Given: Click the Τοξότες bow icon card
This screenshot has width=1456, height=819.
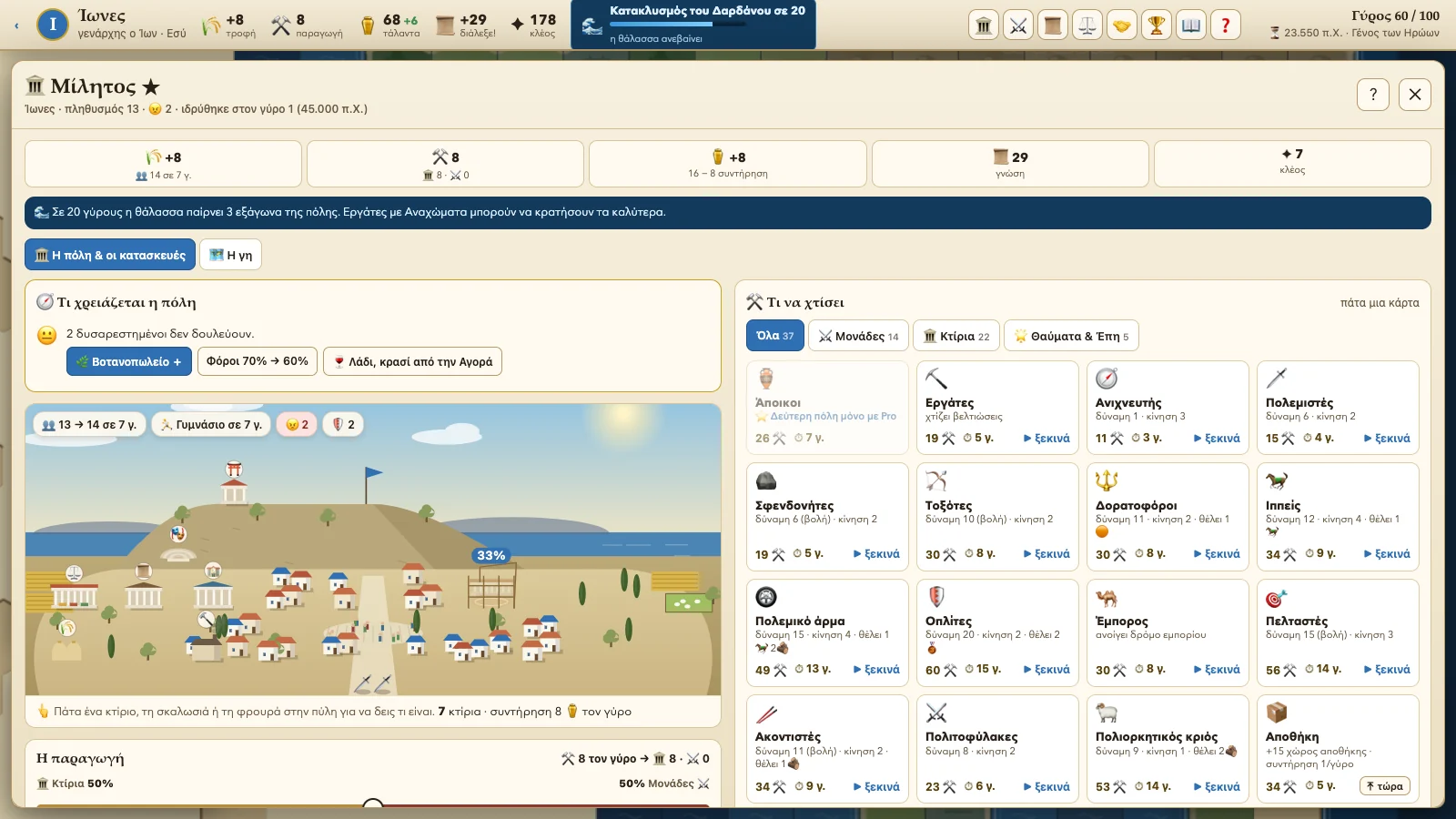Looking at the screenshot, I should click(x=936, y=480).
